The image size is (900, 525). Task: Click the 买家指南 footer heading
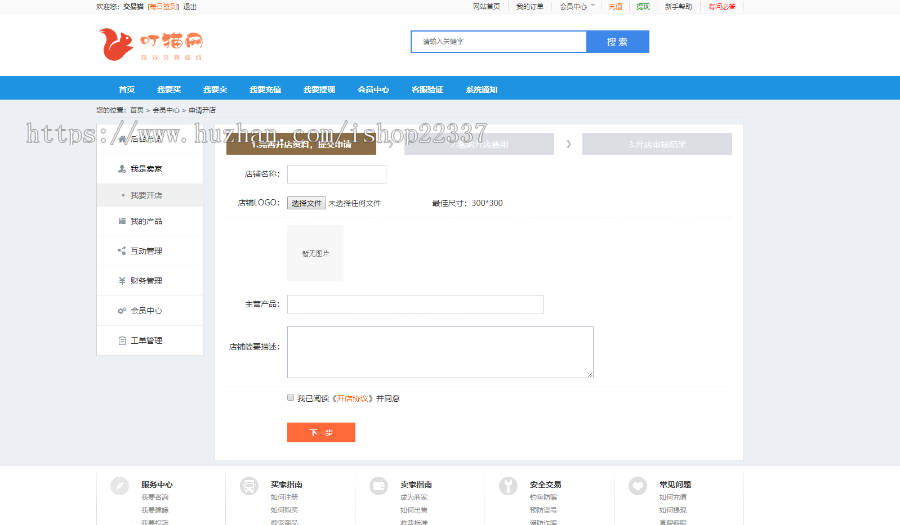tap(286, 485)
